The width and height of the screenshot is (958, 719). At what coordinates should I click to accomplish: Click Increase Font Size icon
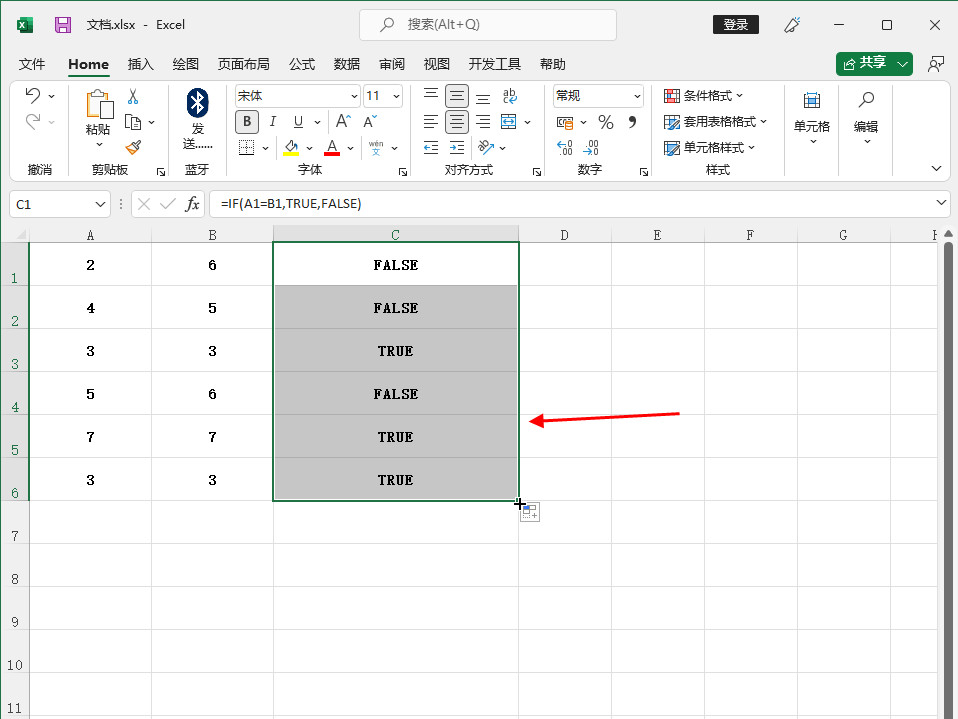tap(343, 122)
